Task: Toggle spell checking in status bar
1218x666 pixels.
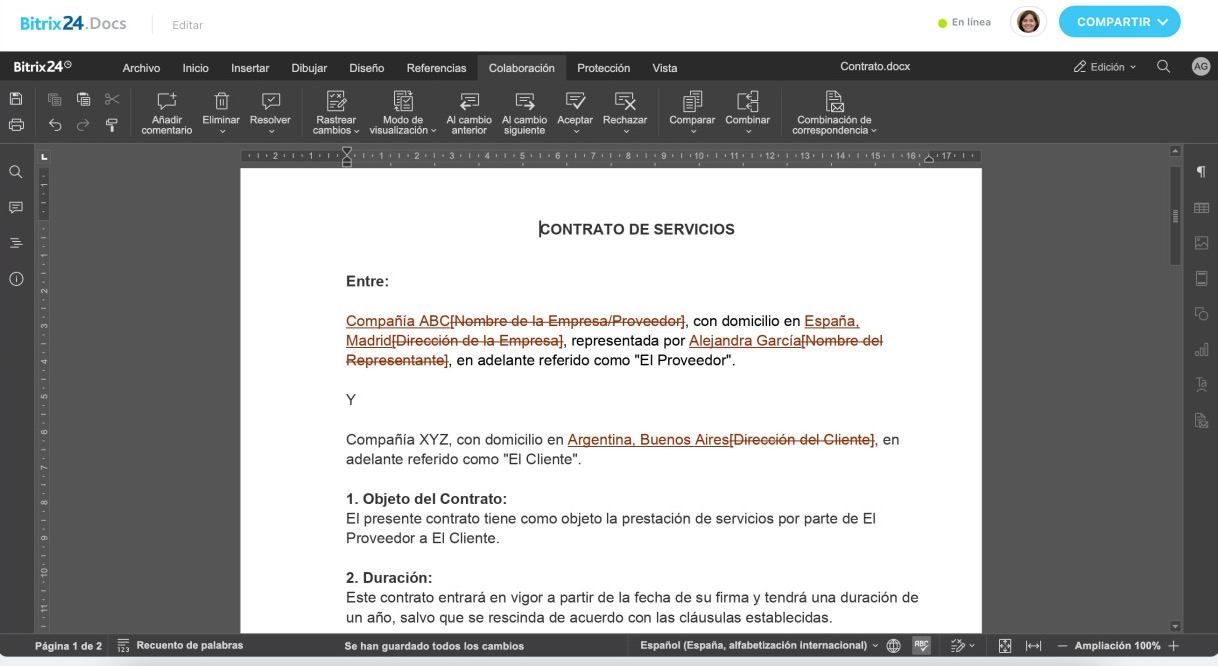Action: [x=921, y=646]
